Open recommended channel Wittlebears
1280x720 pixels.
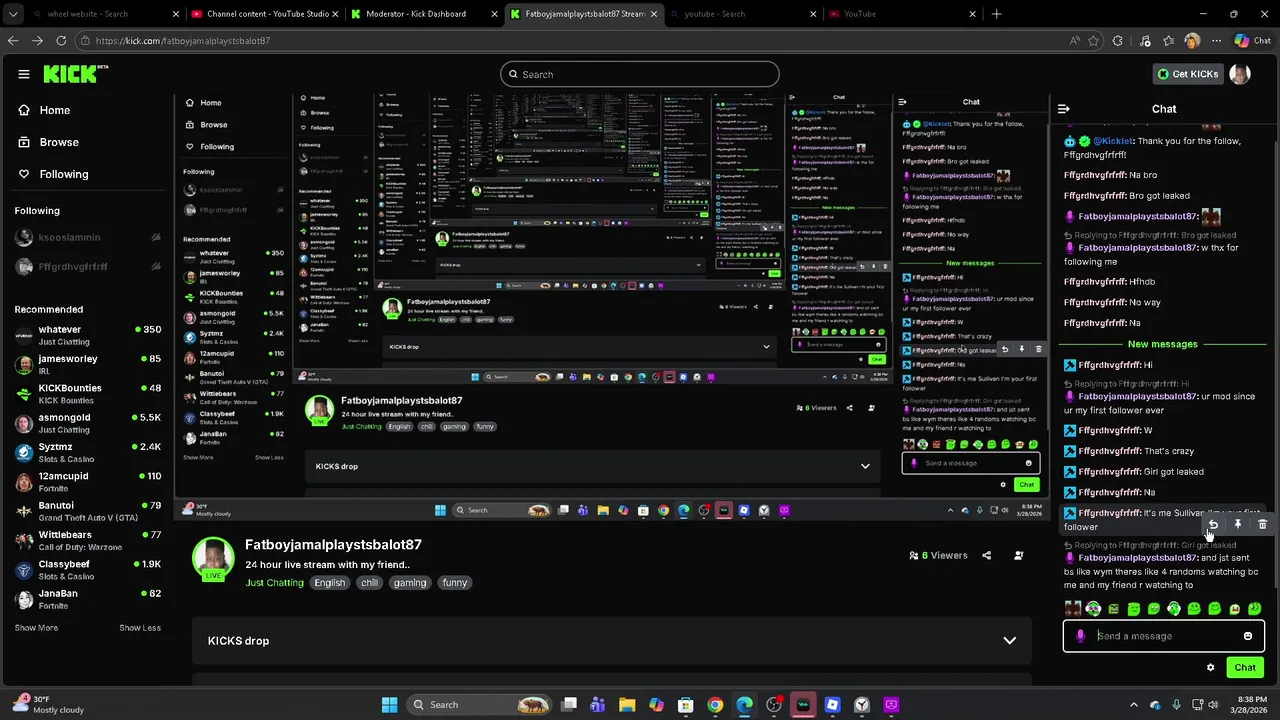pos(88,540)
